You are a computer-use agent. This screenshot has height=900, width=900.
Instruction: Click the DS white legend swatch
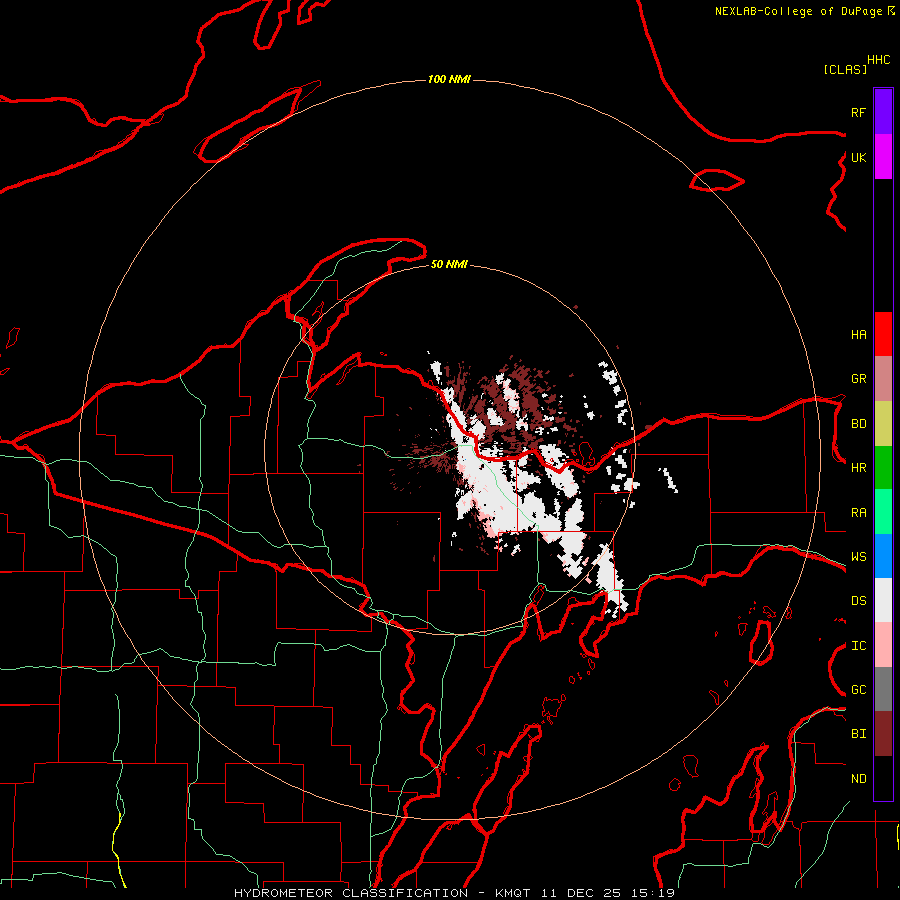(x=883, y=600)
